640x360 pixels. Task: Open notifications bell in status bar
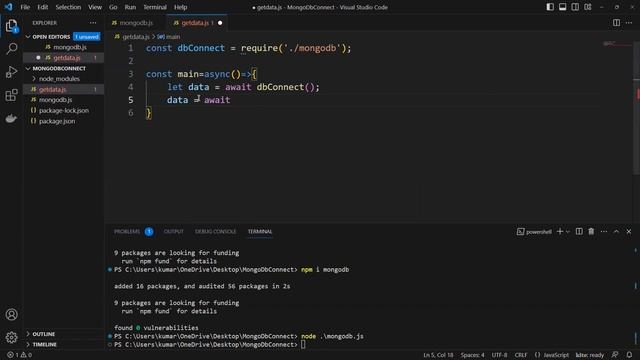629,355
